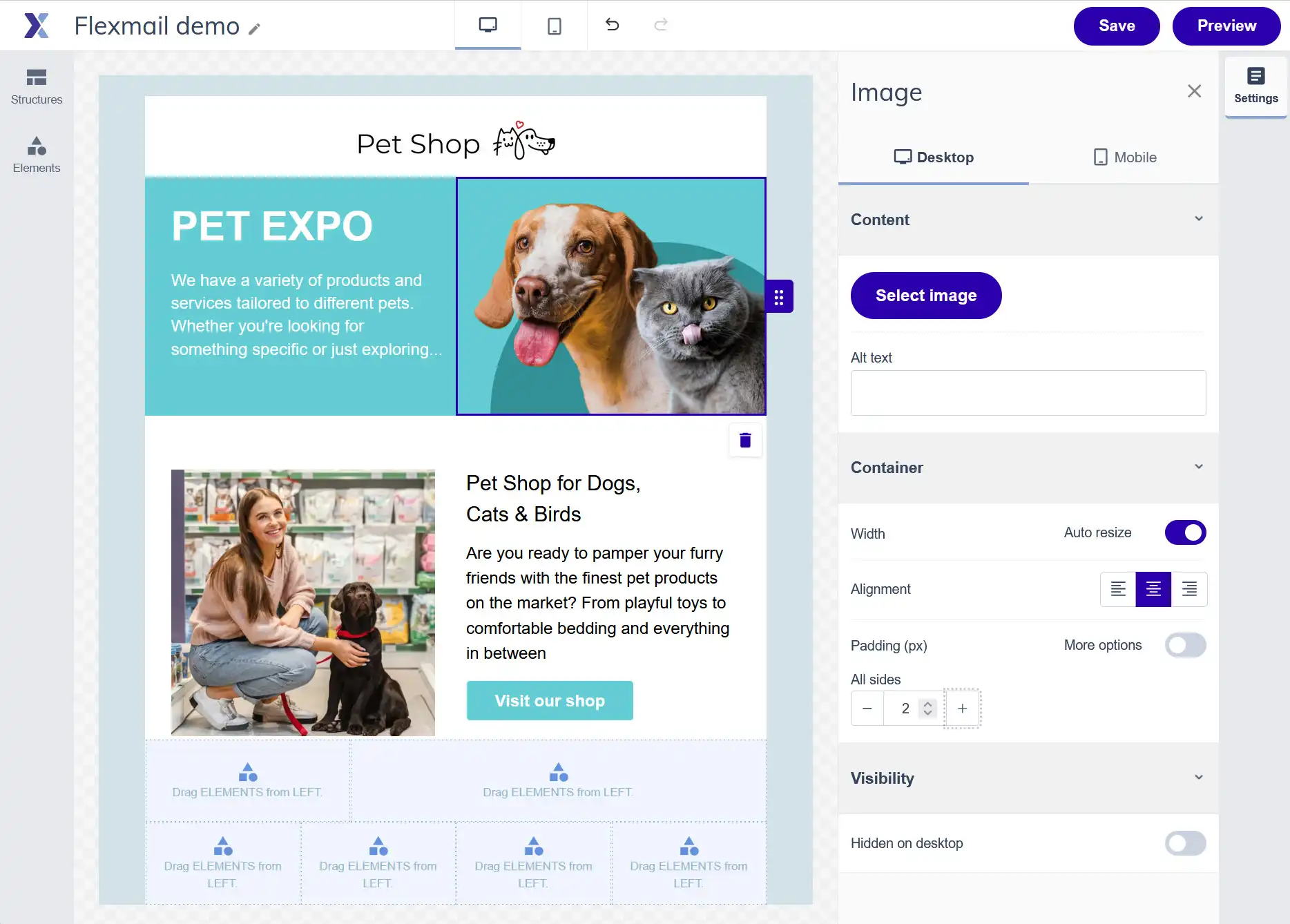
Task: Turn on Hidden on desktop
Action: click(1185, 843)
